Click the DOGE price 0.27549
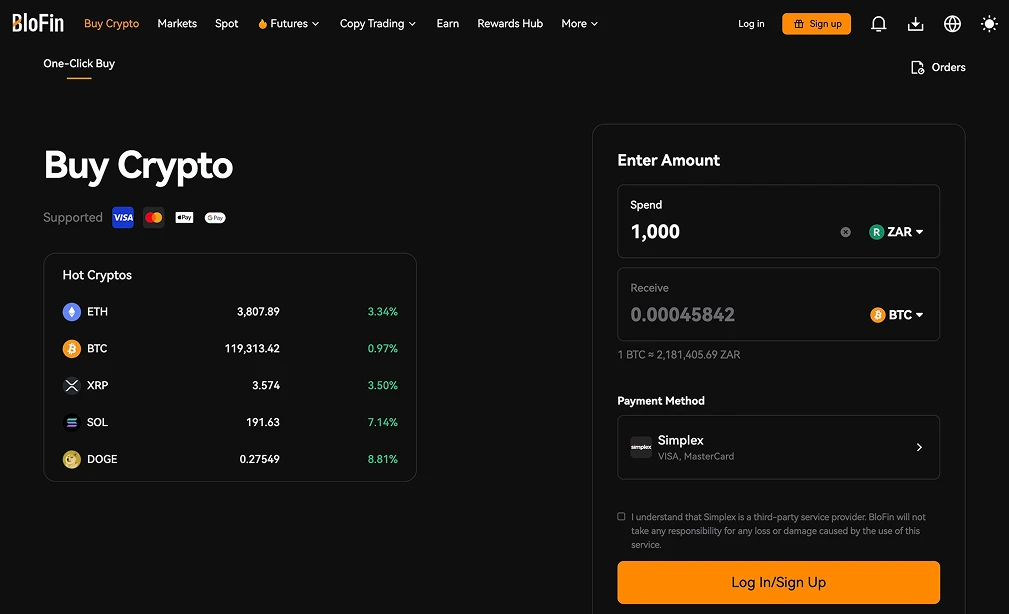Viewport: 1009px width, 614px height. click(259, 459)
